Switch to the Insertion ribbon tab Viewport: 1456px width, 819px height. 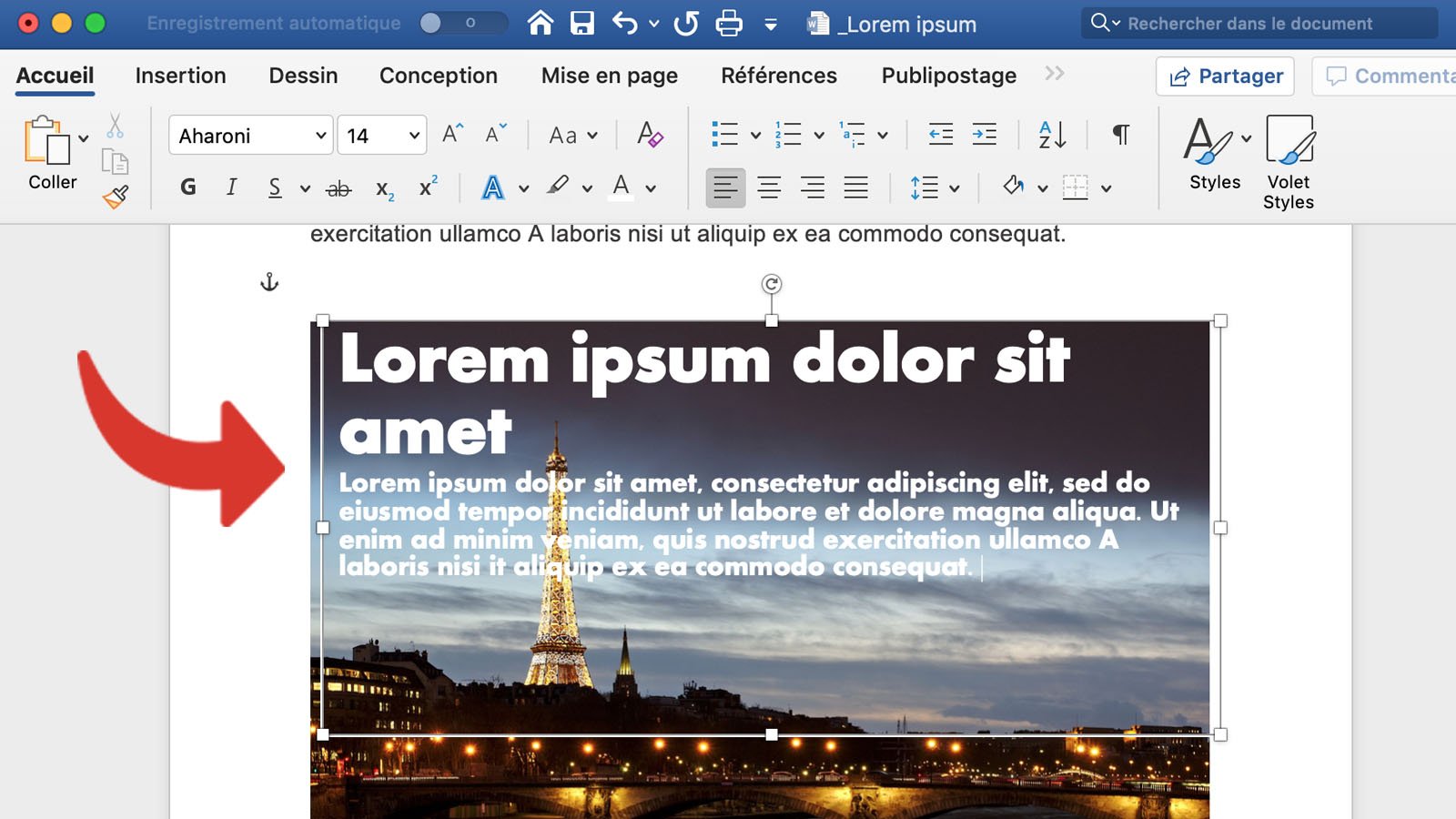(x=179, y=76)
